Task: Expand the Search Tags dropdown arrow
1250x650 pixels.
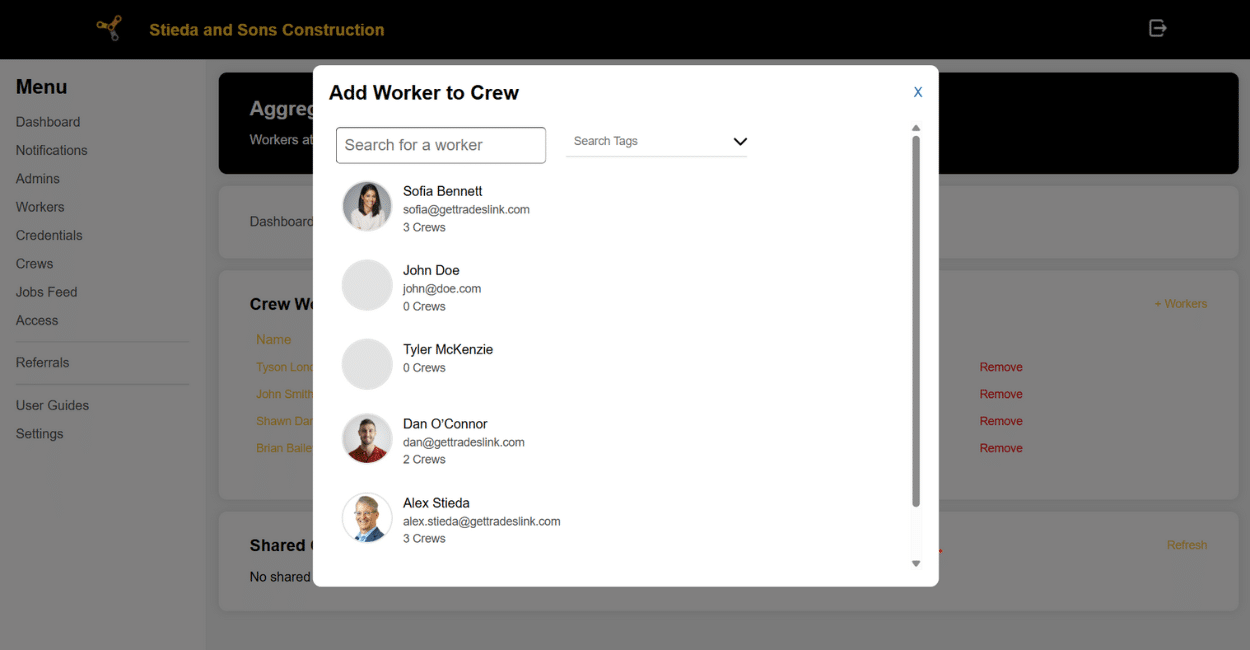Action: 740,141
